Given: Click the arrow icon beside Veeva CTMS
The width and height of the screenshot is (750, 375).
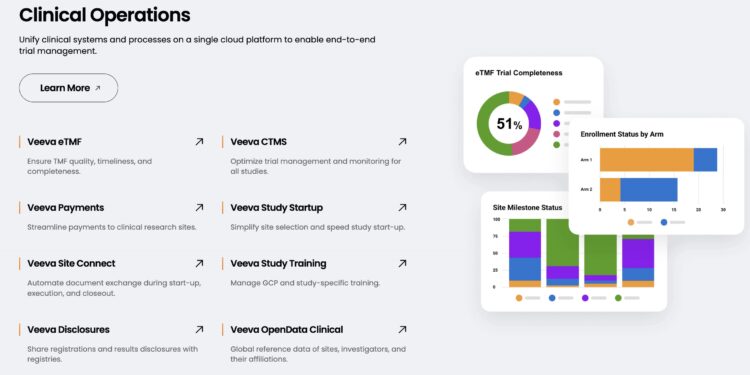Looking at the screenshot, I should click(x=402, y=142).
